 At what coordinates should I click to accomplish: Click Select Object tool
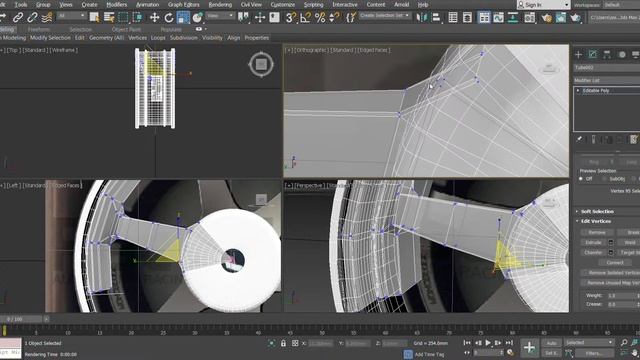(x=94, y=17)
